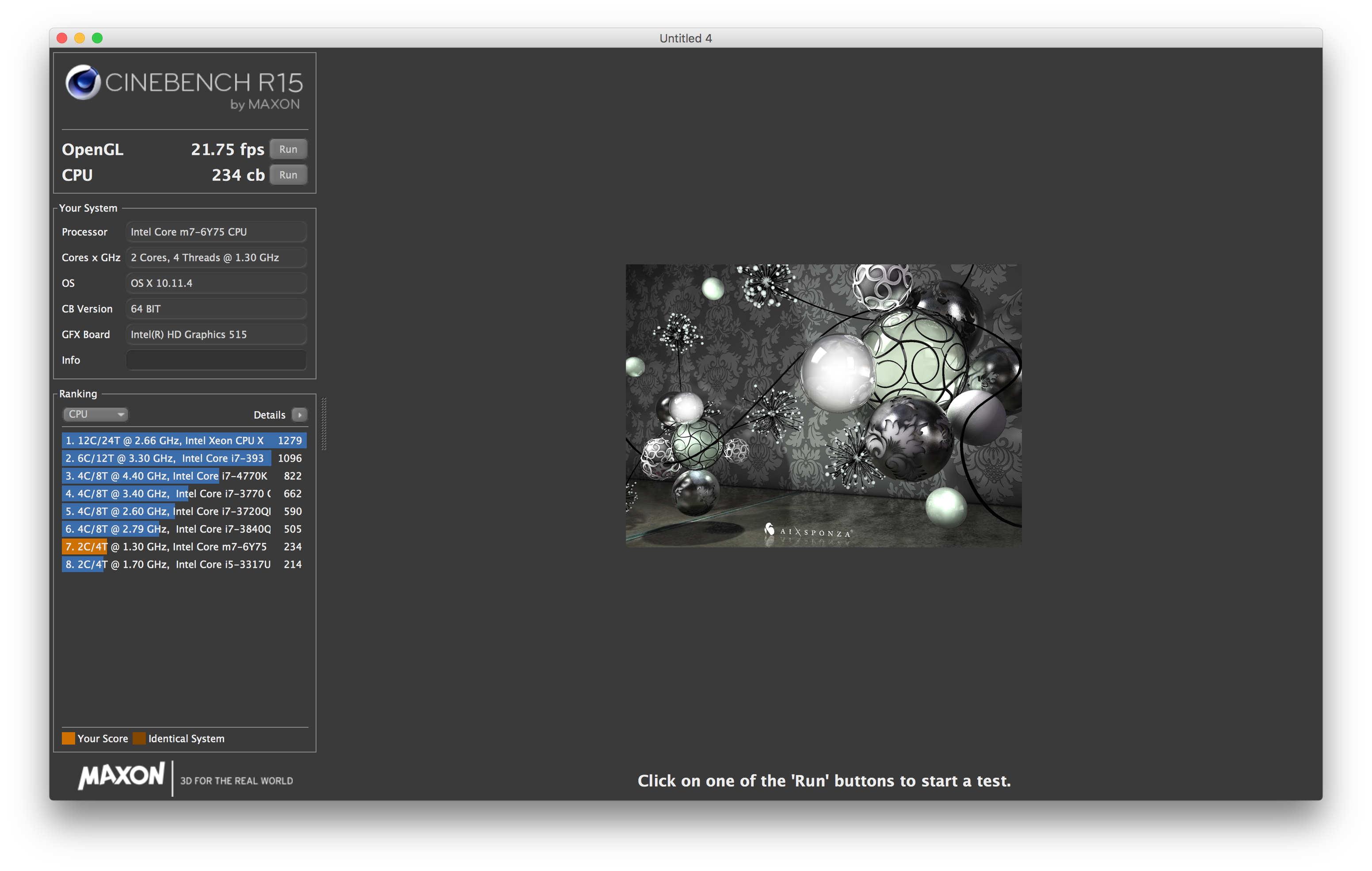Click the rendered spheres preview image
This screenshot has height=871, width=1372.
[823, 405]
